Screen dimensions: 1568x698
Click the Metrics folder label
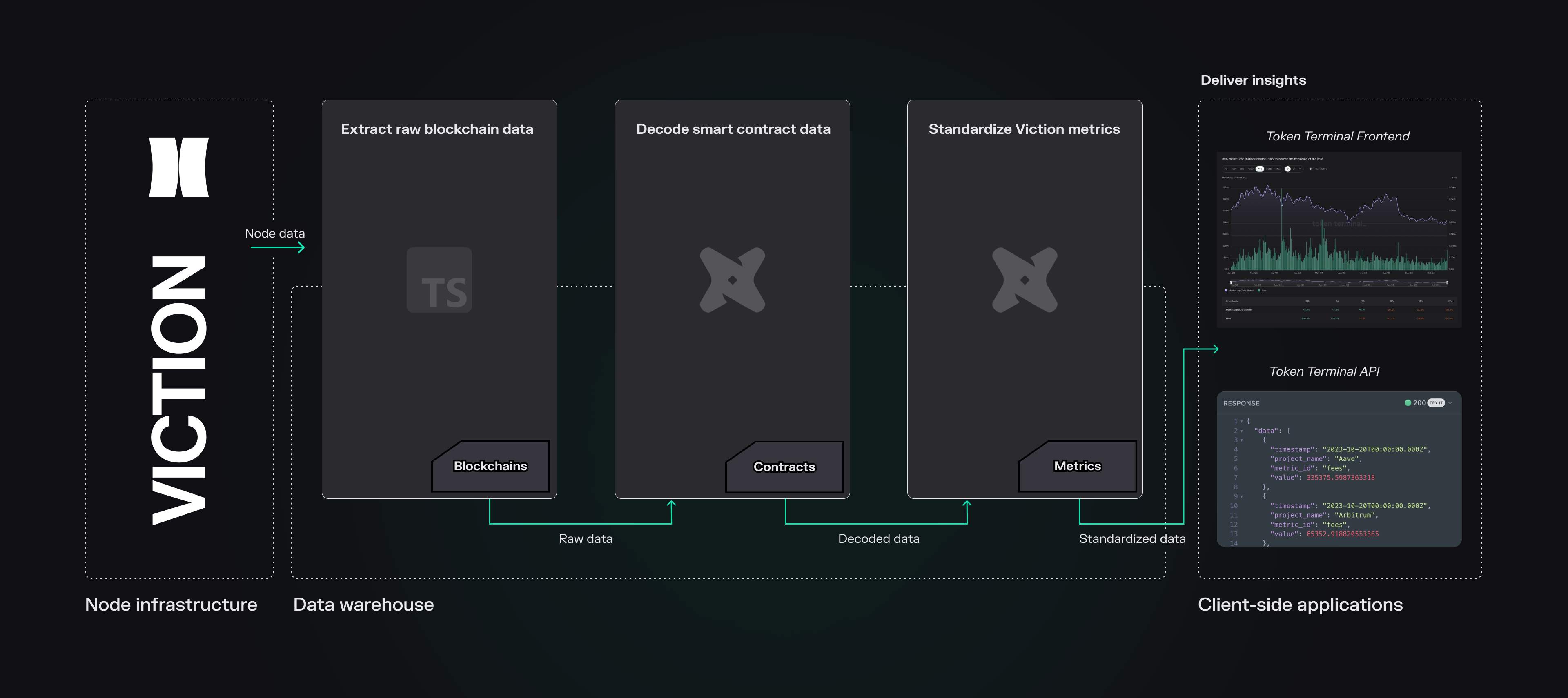(x=1077, y=466)
